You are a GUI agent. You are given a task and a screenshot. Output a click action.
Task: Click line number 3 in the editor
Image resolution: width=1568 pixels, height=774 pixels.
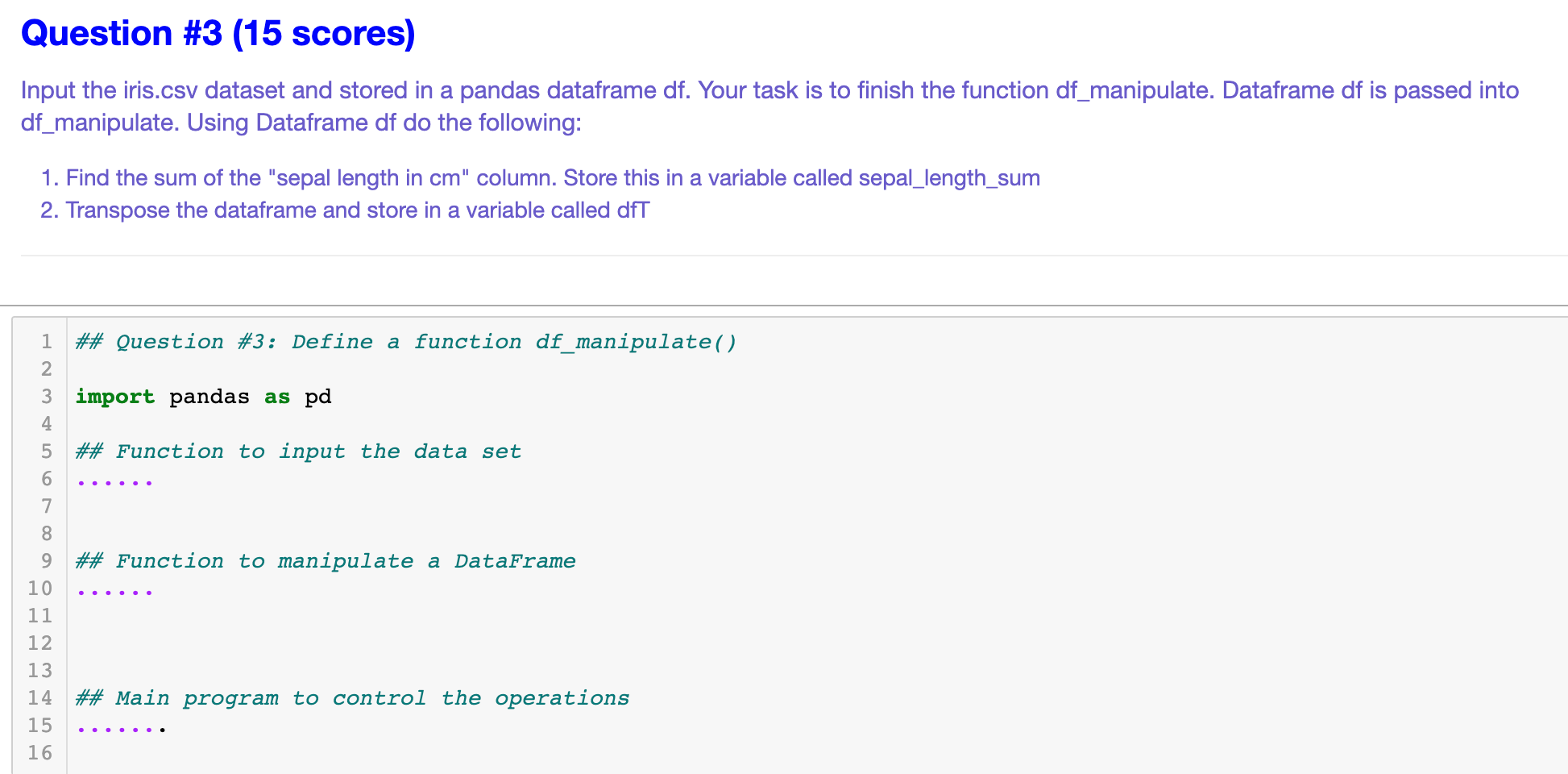click(x=47, y=396)
